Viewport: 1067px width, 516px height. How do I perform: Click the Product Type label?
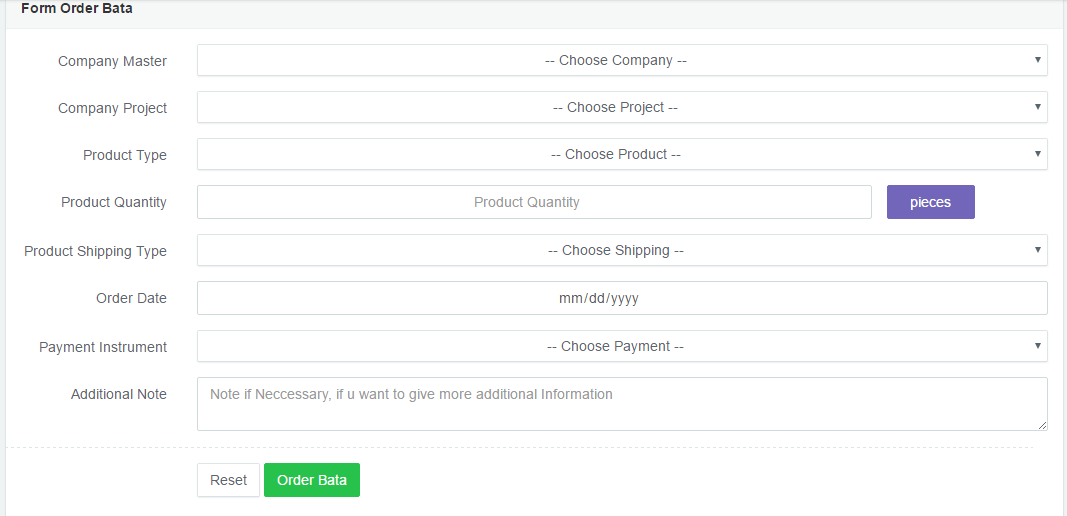(x=125, y=155)
